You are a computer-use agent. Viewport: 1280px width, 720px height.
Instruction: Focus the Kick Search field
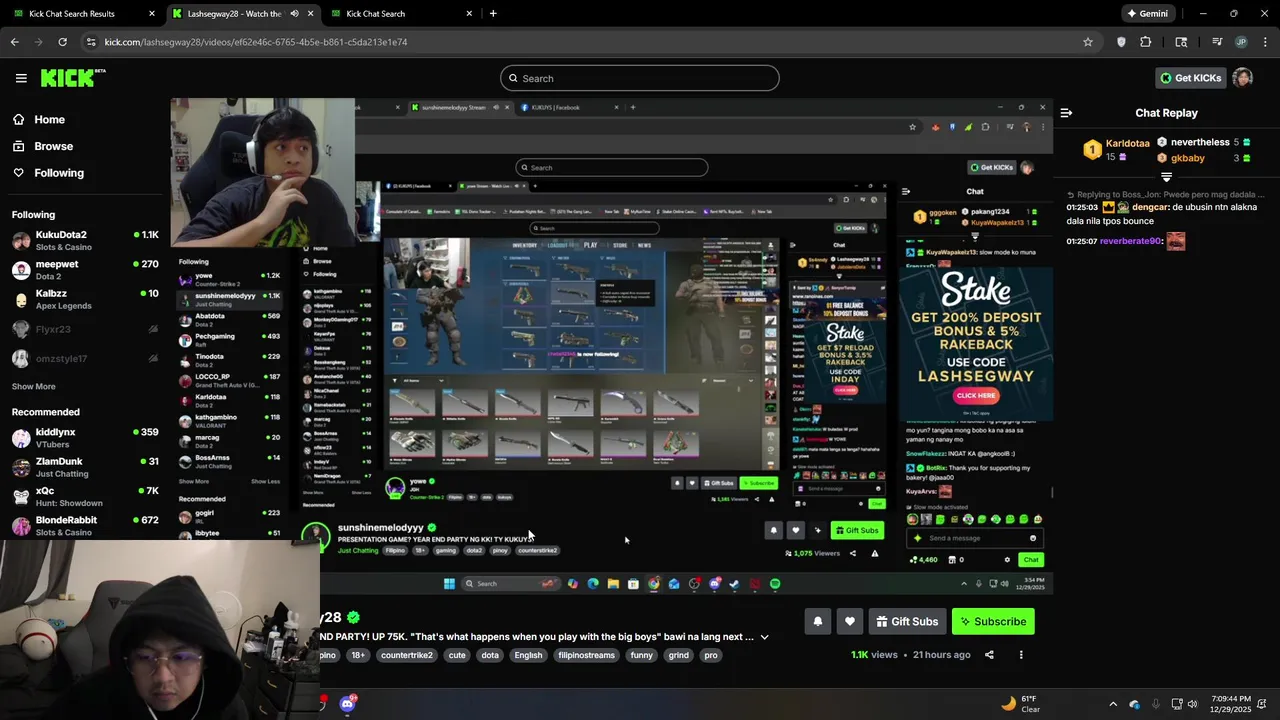pyautogui.click(x=640, y=78)
